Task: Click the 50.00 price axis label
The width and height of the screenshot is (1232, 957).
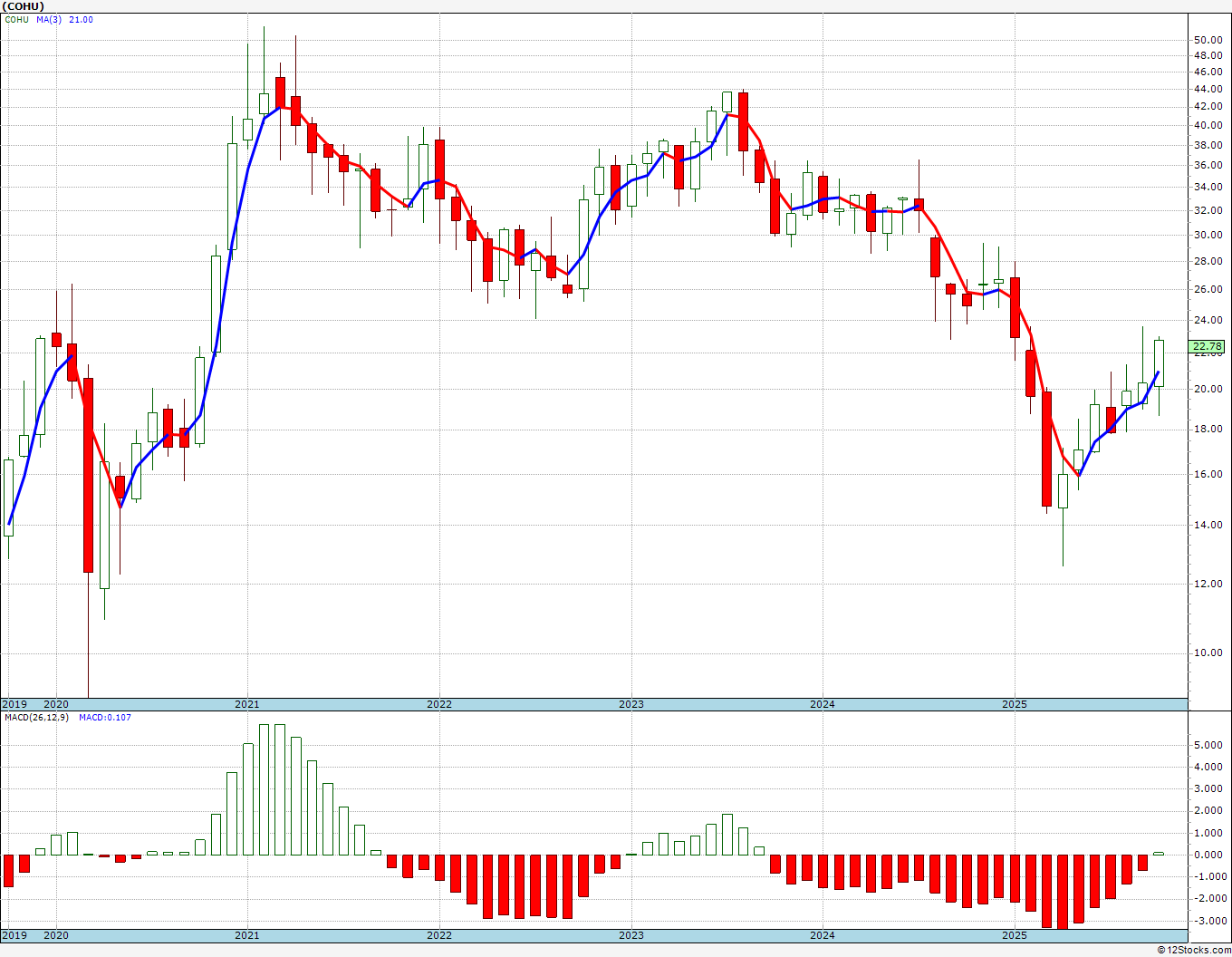Action: (x=1208, y=40)
